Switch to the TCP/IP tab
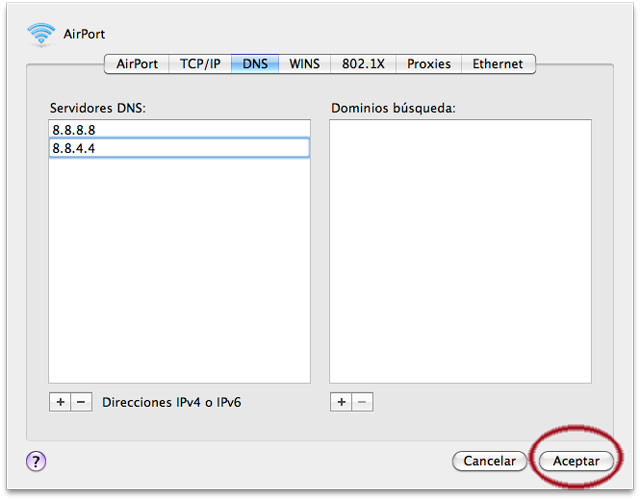The height and width of the screenshot is (500, 640). pos(200,64)
